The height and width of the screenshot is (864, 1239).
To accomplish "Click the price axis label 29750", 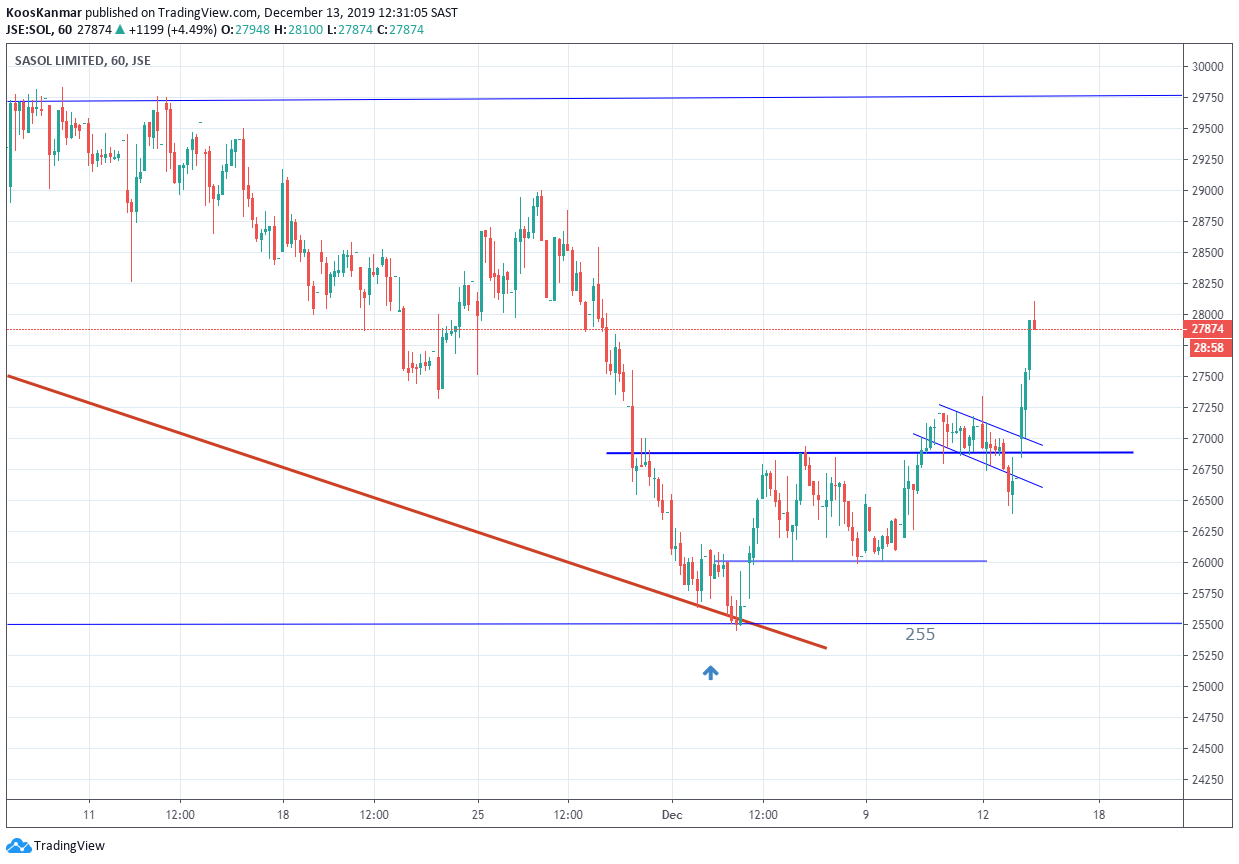I will click(x=1208, y=98).
